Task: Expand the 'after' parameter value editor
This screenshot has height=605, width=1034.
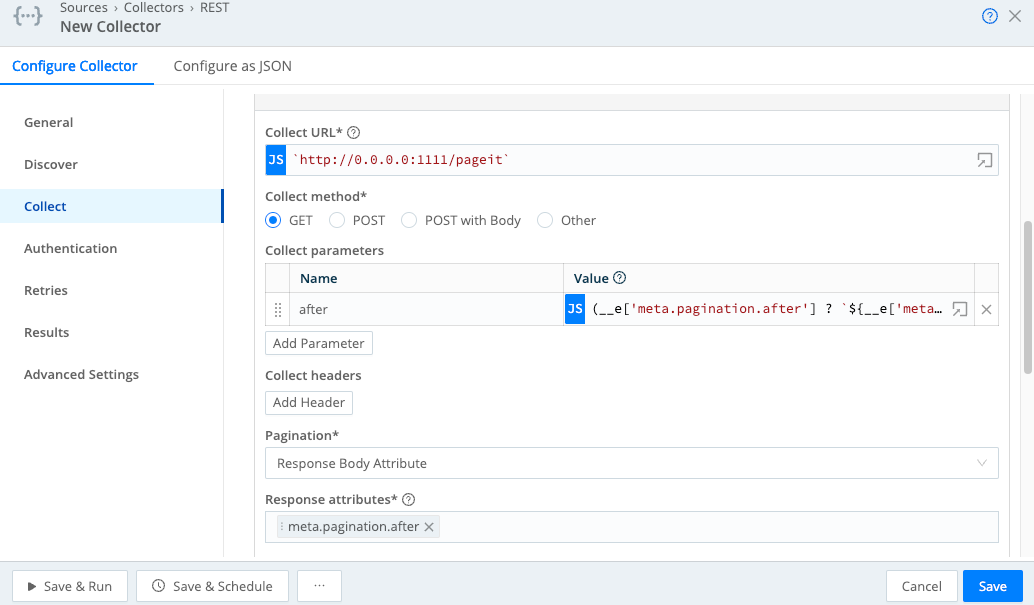Action: (x=960, y=310)
